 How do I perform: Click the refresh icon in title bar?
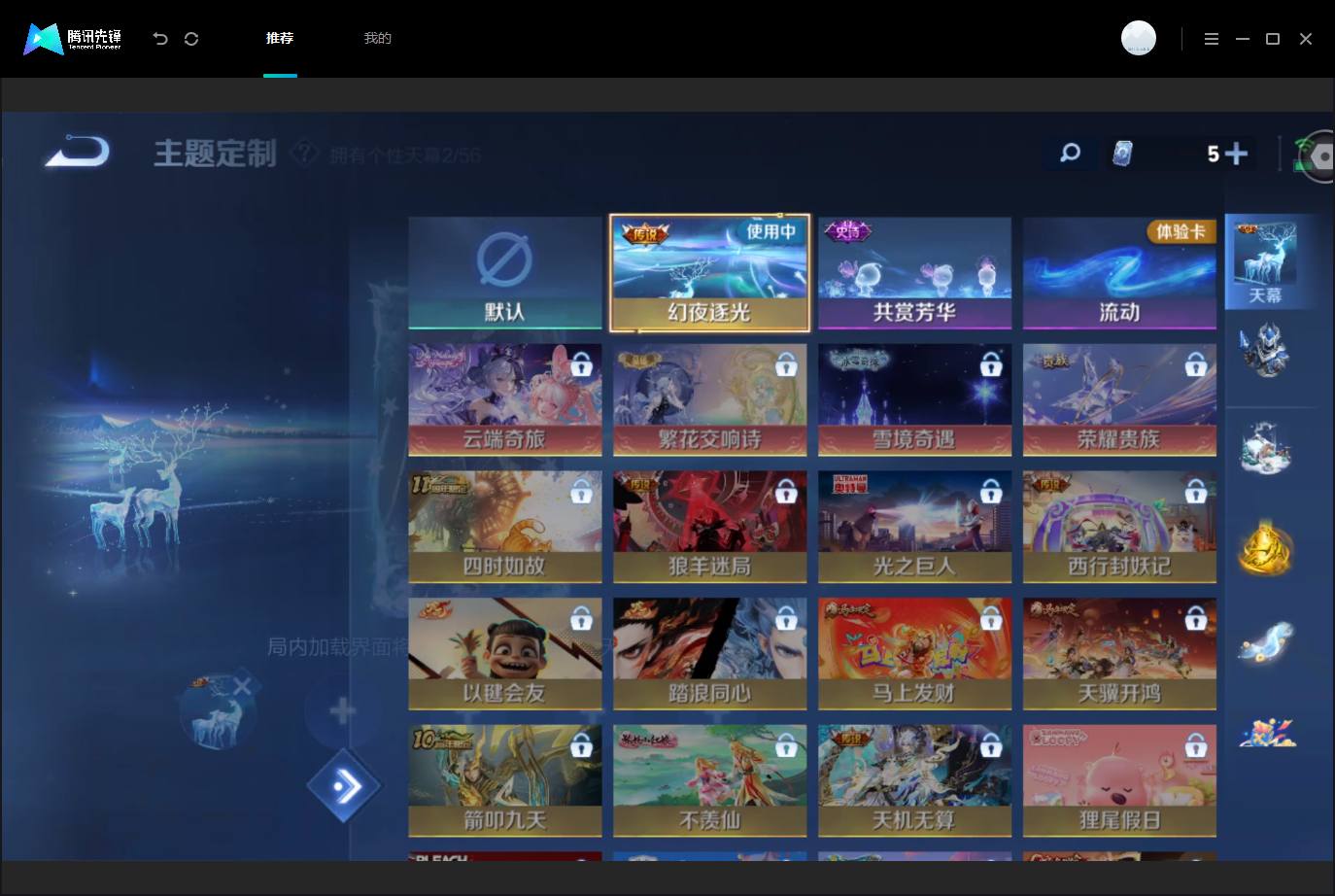pos(191,39)
